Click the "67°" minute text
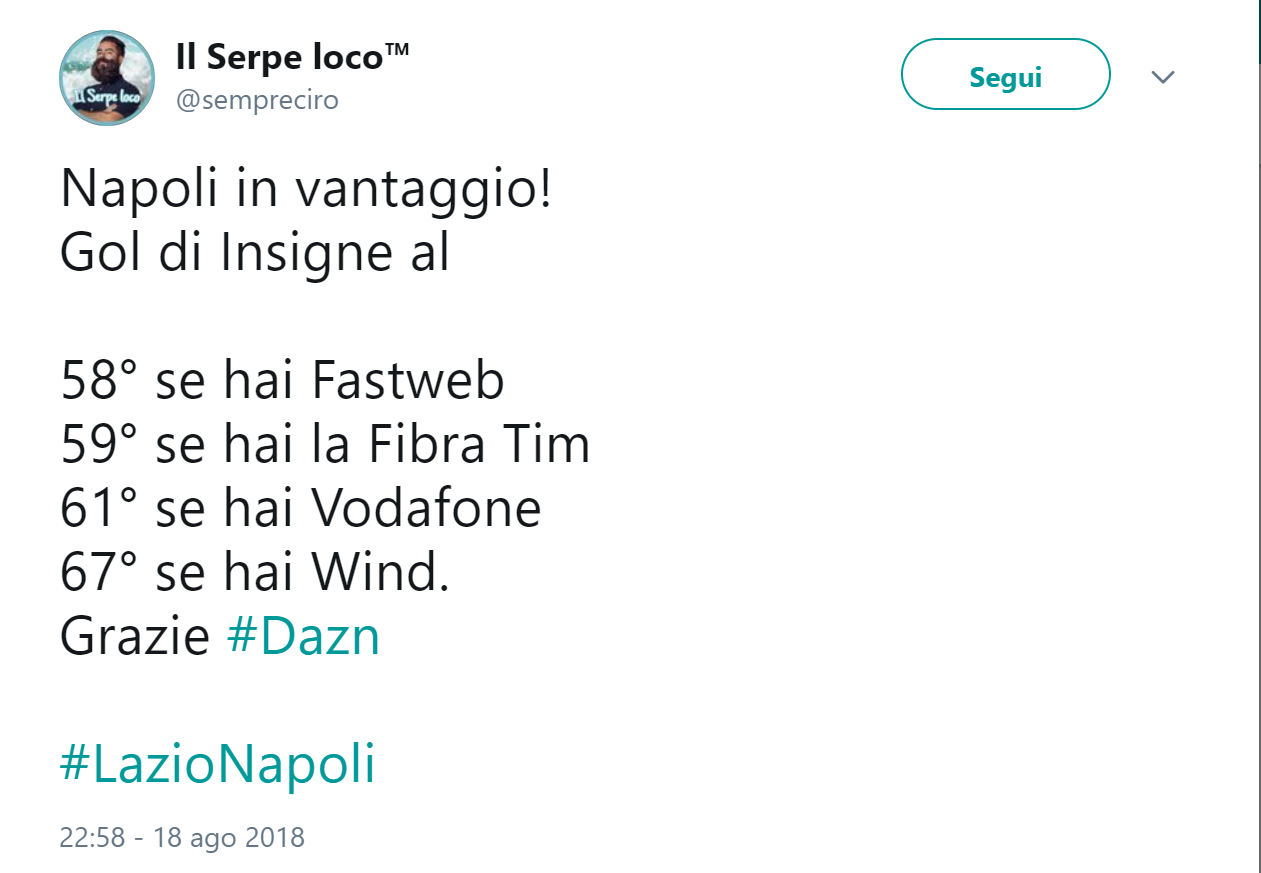 (x=97, y=573)
